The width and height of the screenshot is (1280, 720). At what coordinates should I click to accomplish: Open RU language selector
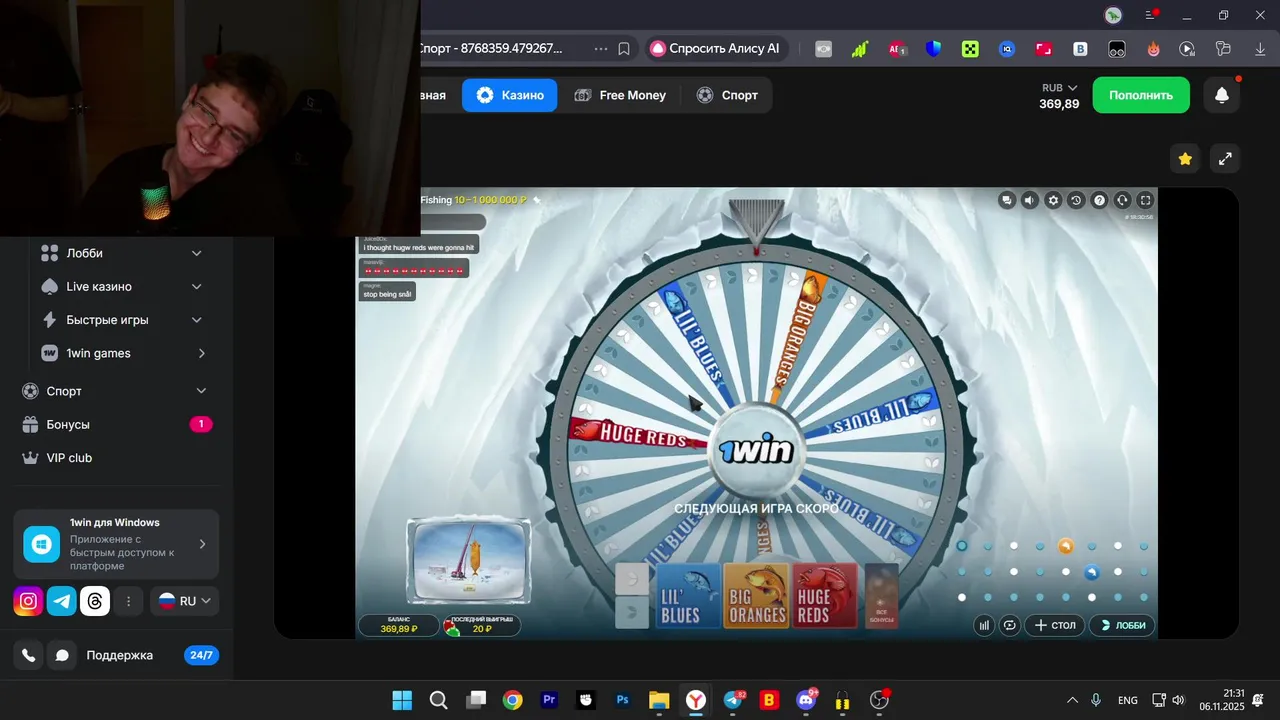pyautogui.click(x=185, y=601)
